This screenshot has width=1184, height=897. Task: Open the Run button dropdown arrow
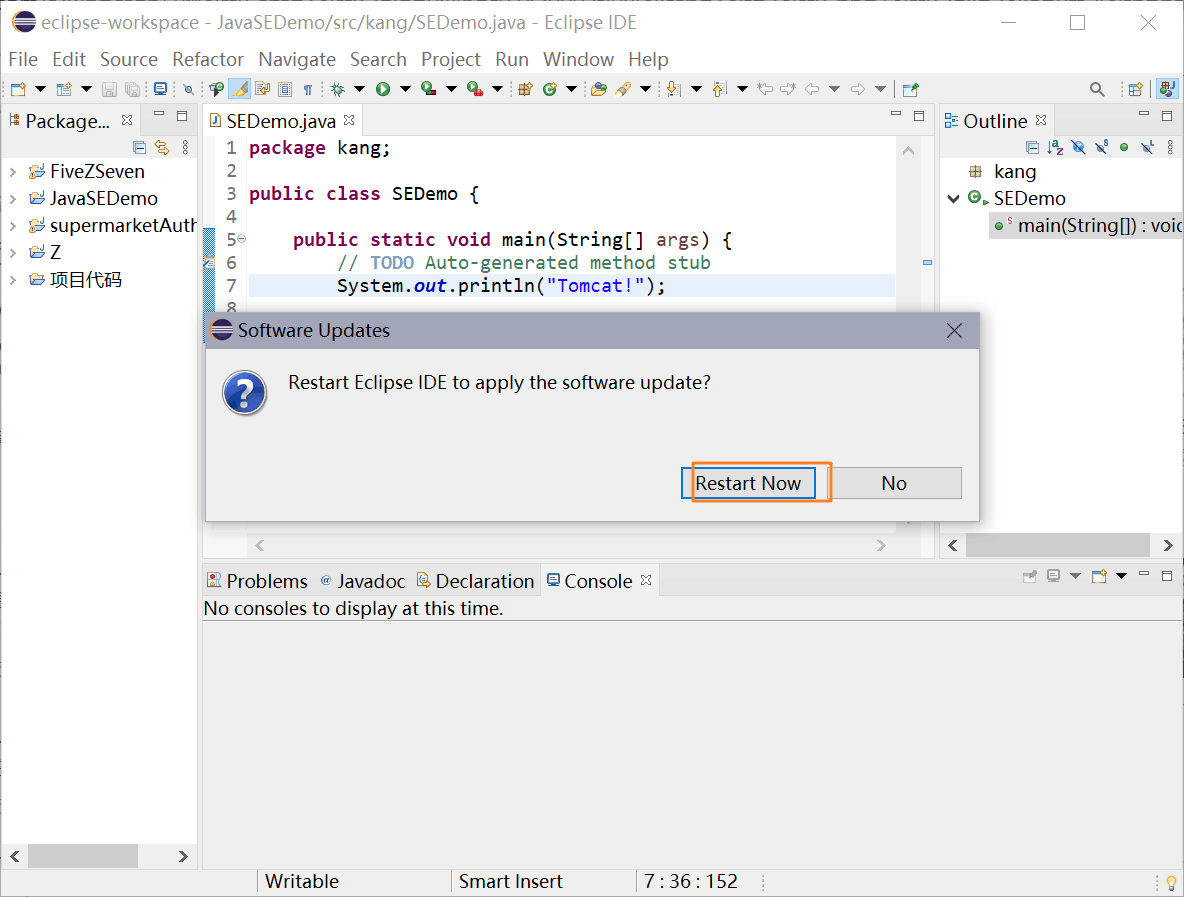(405, 88)
